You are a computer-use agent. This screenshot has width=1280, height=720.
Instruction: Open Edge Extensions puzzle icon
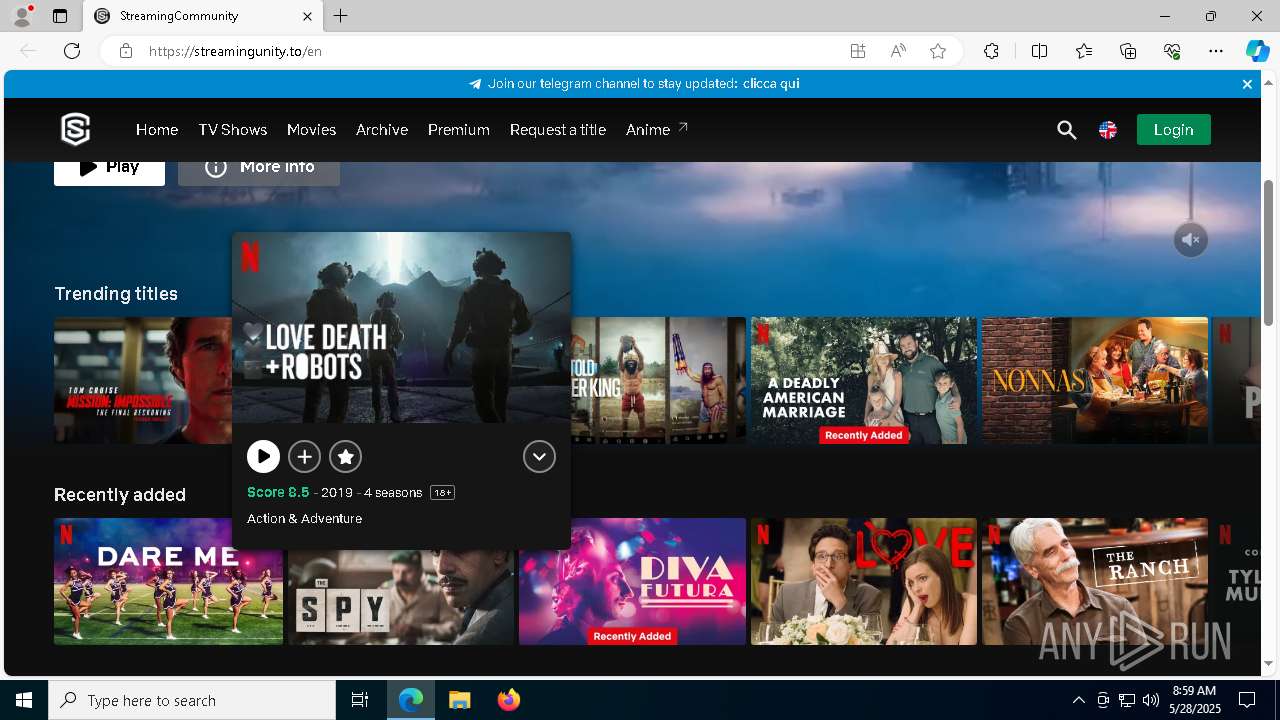click(991, 51)
